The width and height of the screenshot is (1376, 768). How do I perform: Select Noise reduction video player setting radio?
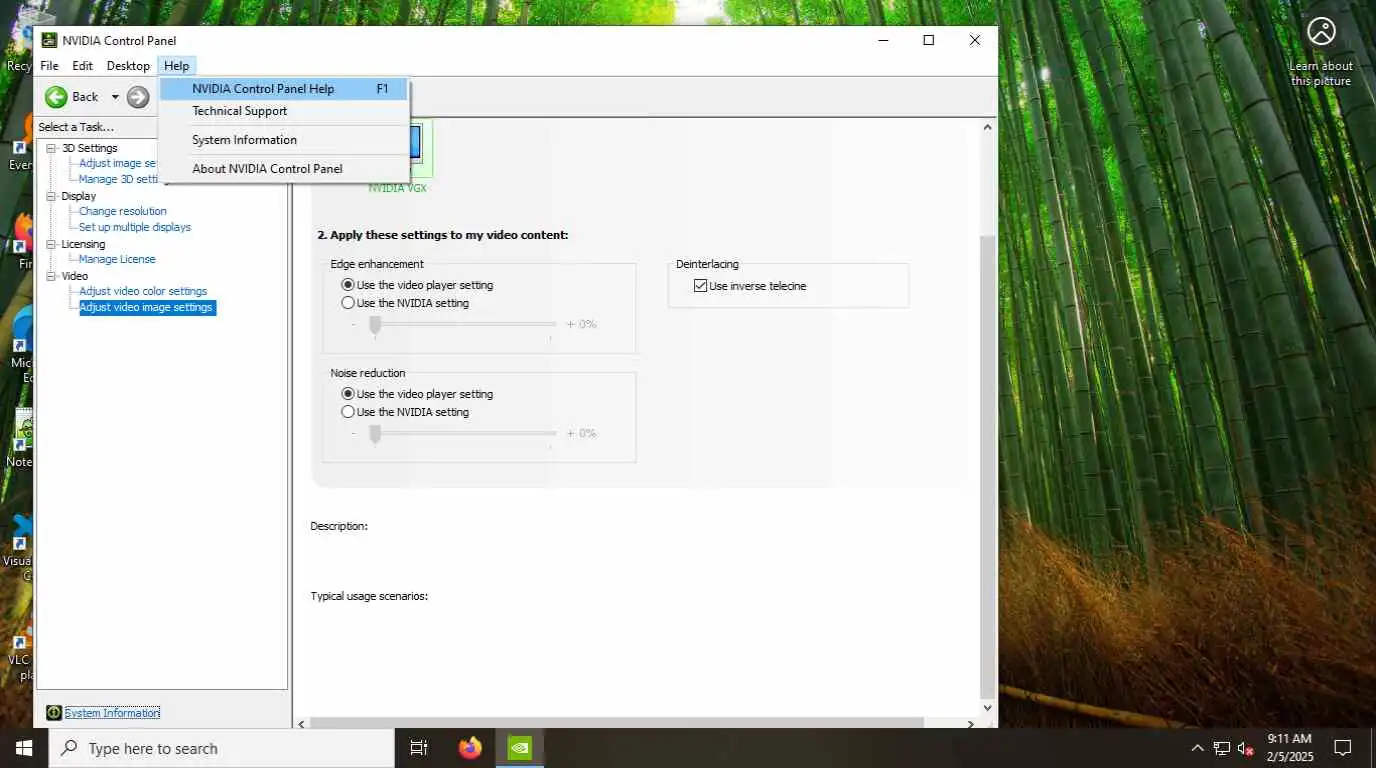pyautogui.click(x=348, y=394)
